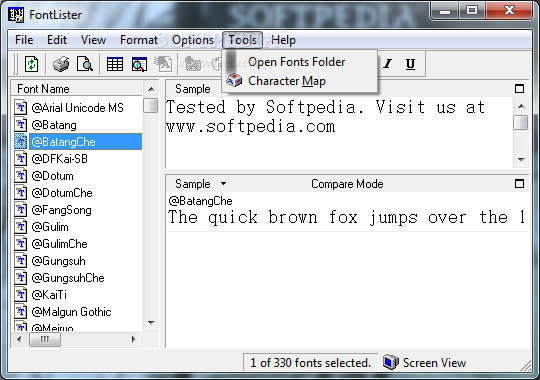The width and height of the screenshot is (540, 380).
Task: Open the Format menu
Action: (x=139, y=40)
